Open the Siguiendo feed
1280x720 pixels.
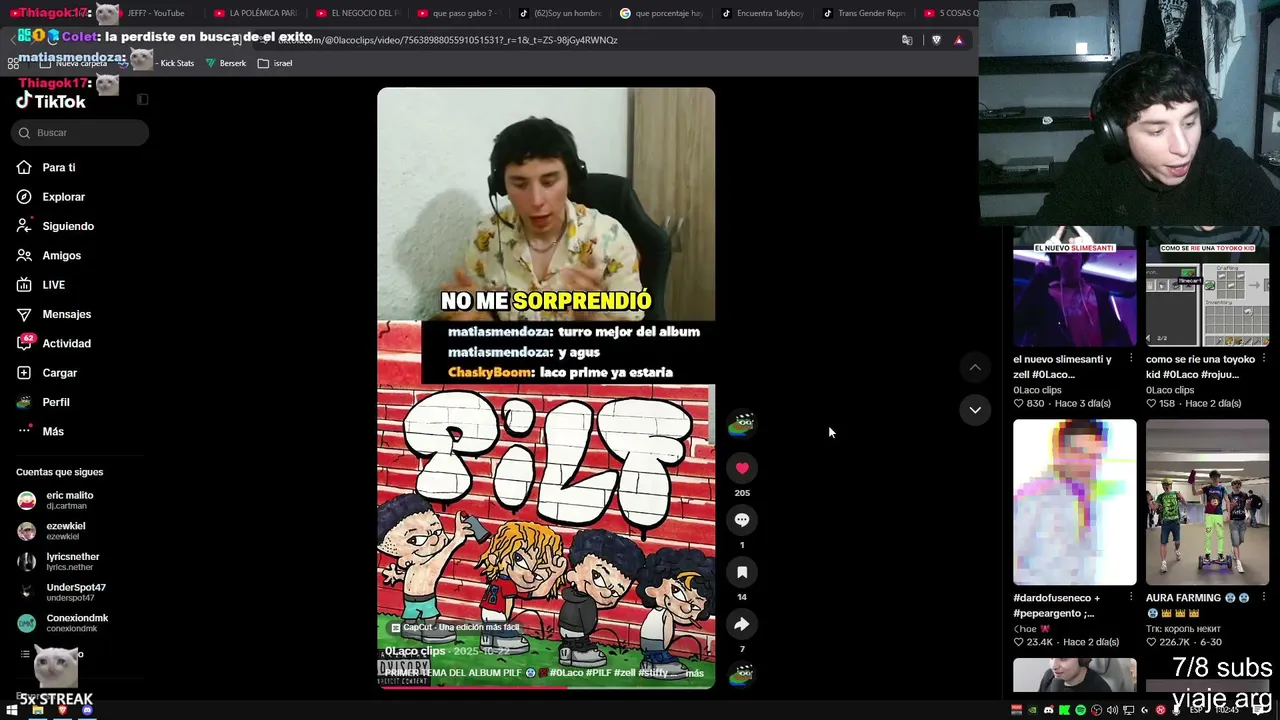pos(68,226)
